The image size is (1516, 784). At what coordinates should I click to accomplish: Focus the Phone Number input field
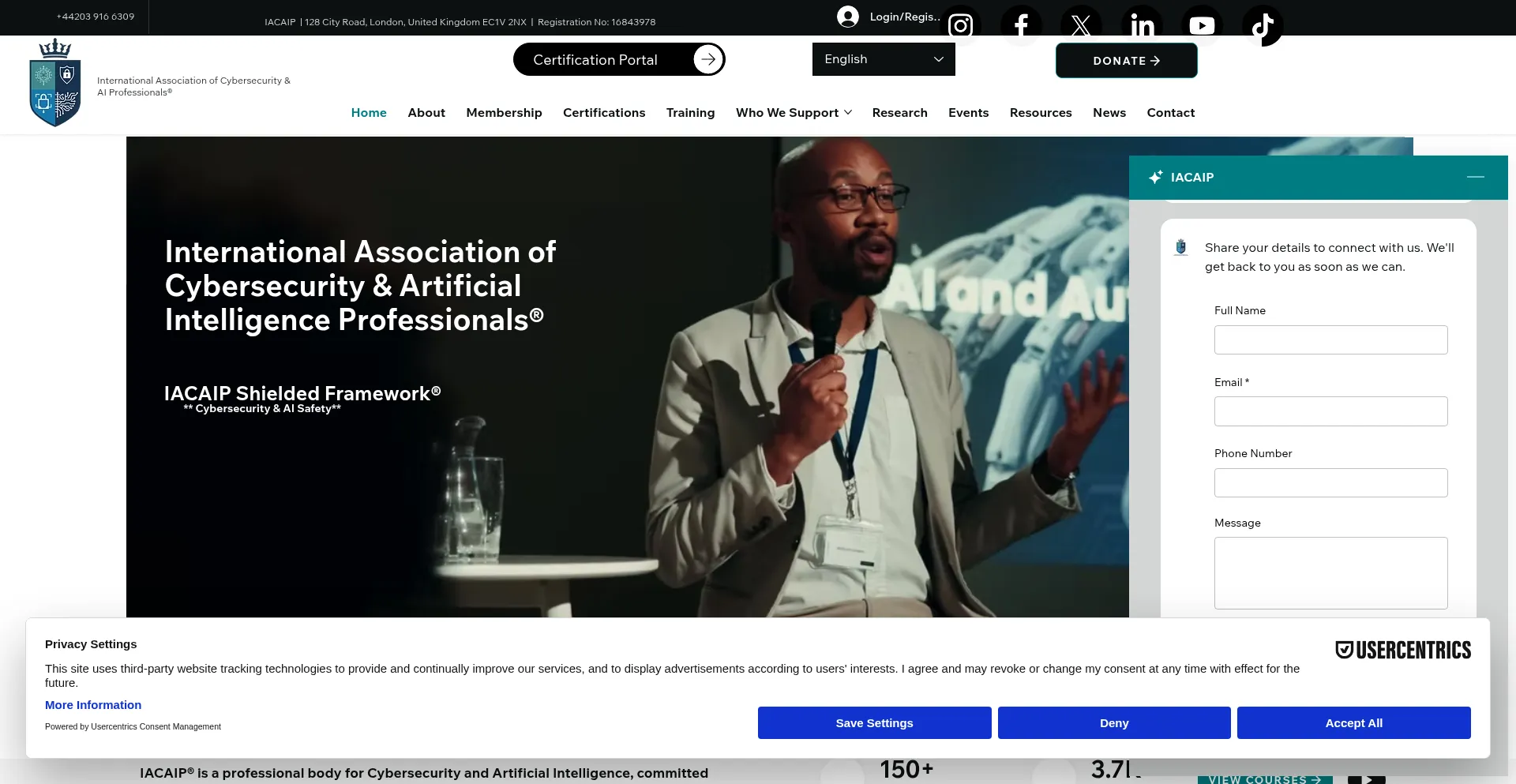[1331, 483]
